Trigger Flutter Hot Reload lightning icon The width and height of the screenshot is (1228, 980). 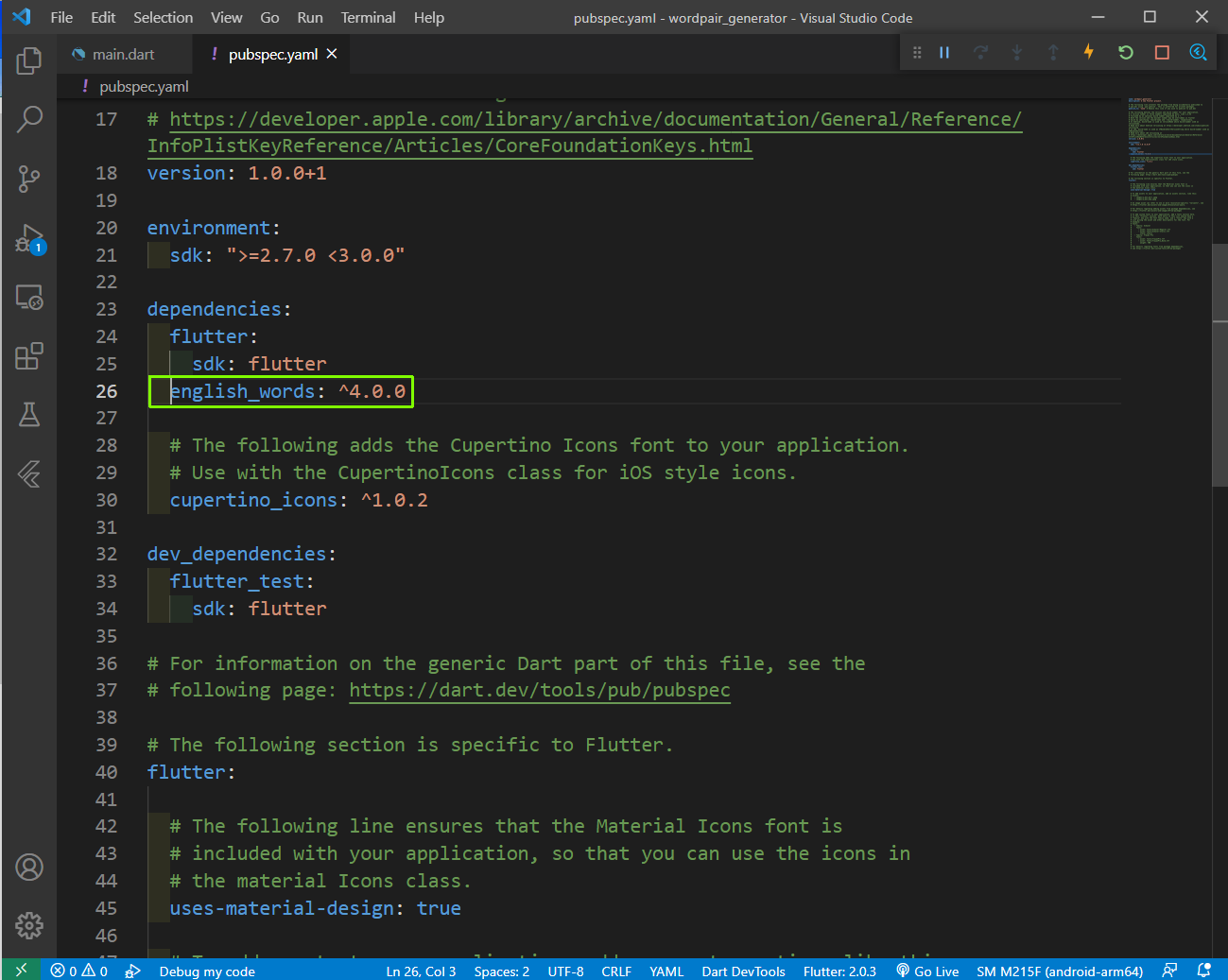coord(1089,52)
